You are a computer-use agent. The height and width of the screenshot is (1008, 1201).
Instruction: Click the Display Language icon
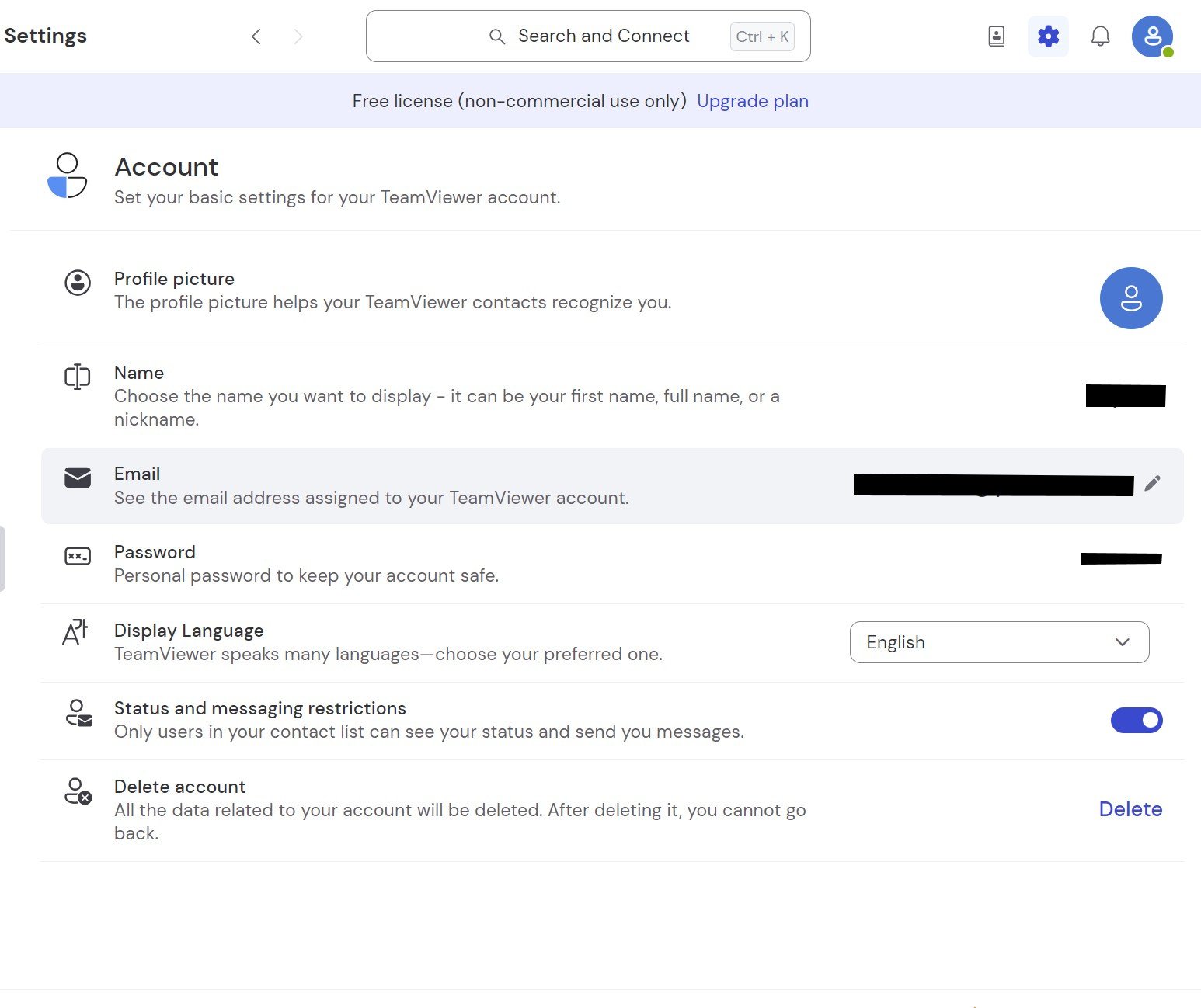tap(75, 632)
